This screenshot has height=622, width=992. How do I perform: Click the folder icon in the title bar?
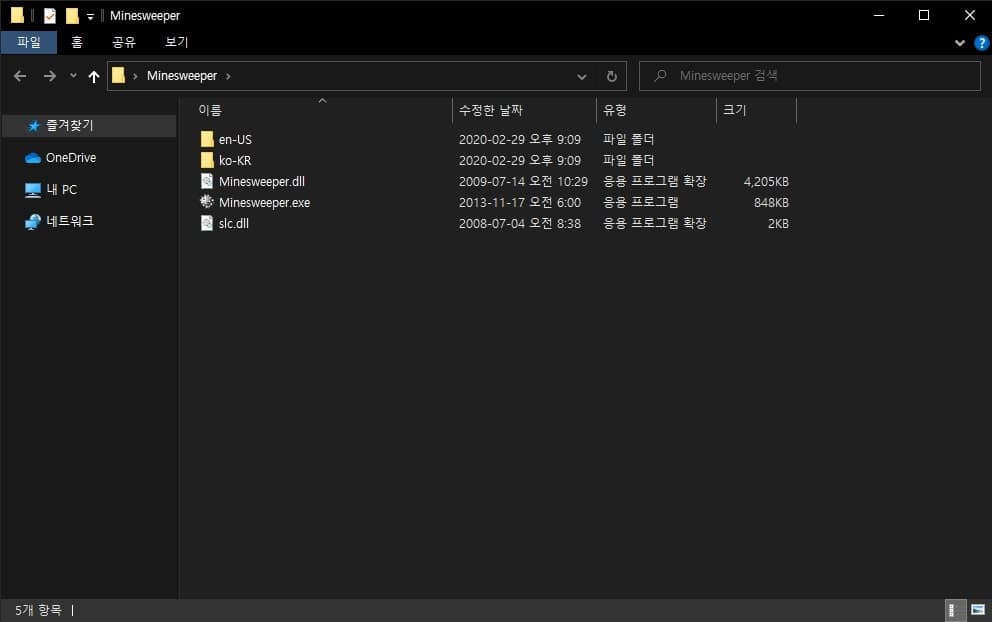17,15
